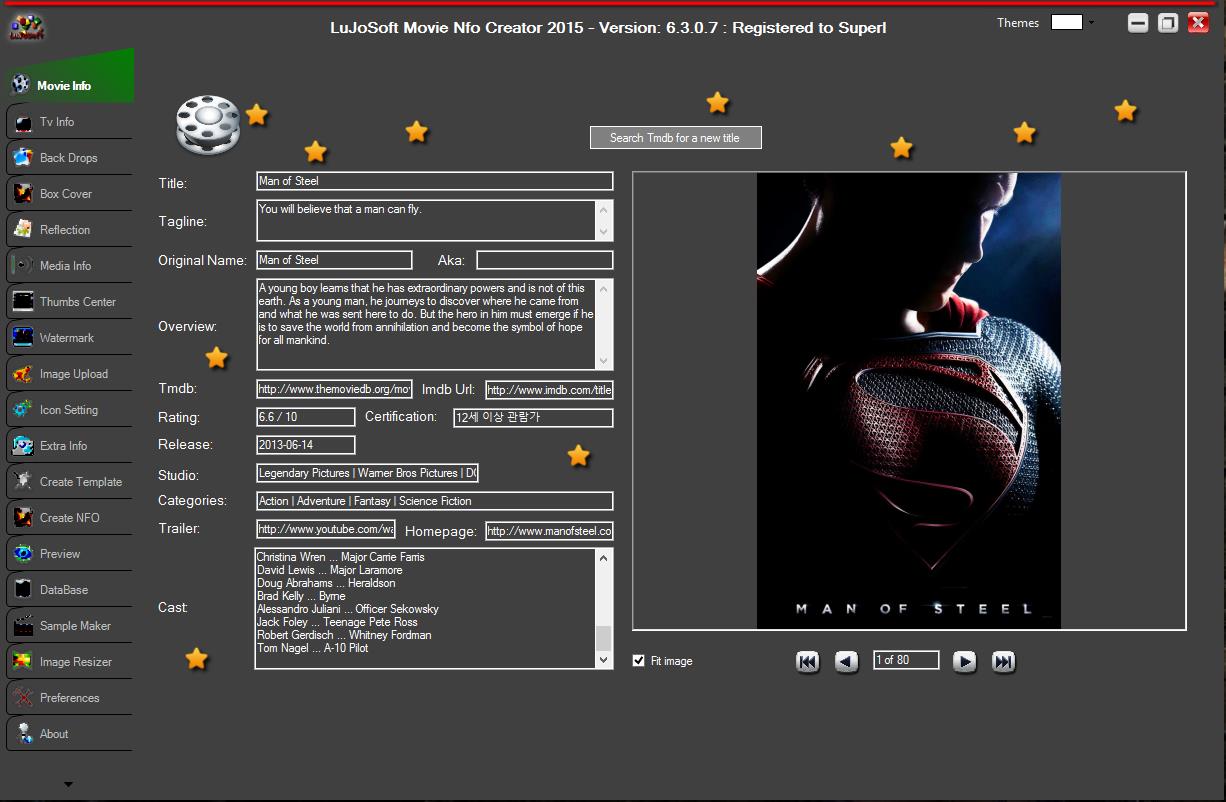Click the '1 of 80' image counter field

905,660
